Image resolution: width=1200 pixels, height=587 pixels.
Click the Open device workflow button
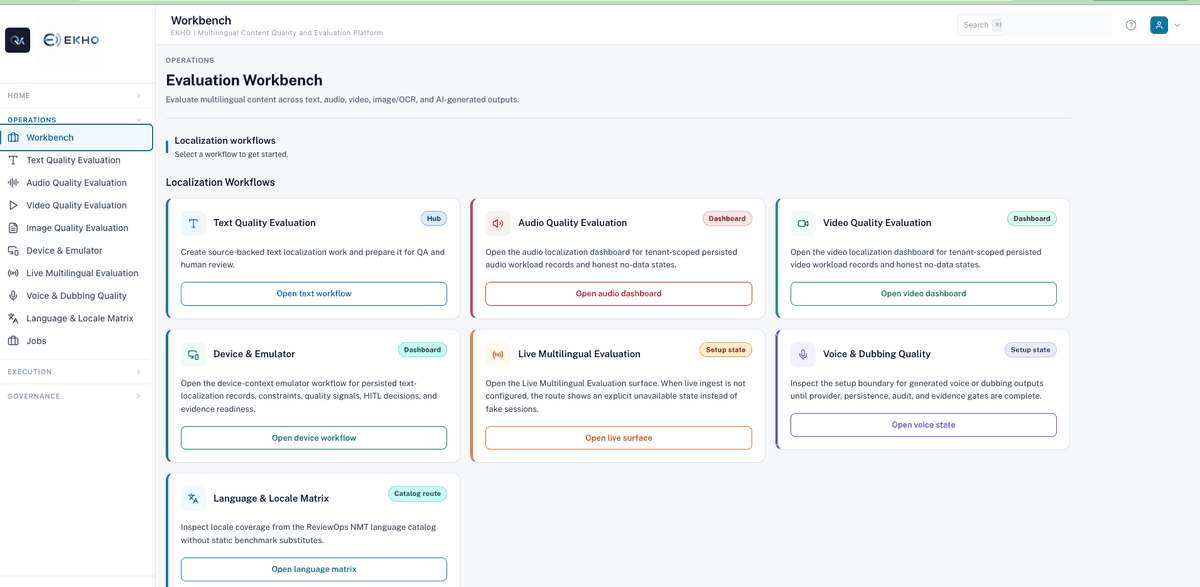pos(314,438)
